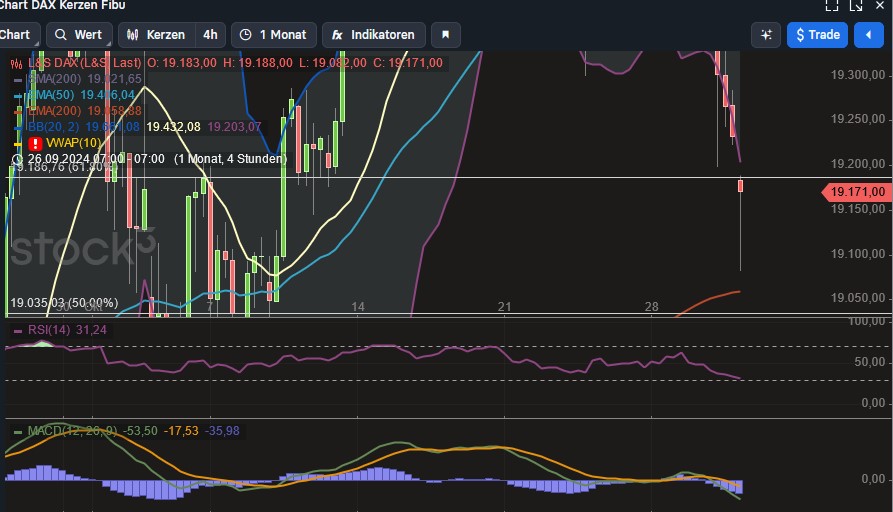The width and height of the screenshot is (893, 512).
Task: Close the chart widget
Action: tap(879, 6)
